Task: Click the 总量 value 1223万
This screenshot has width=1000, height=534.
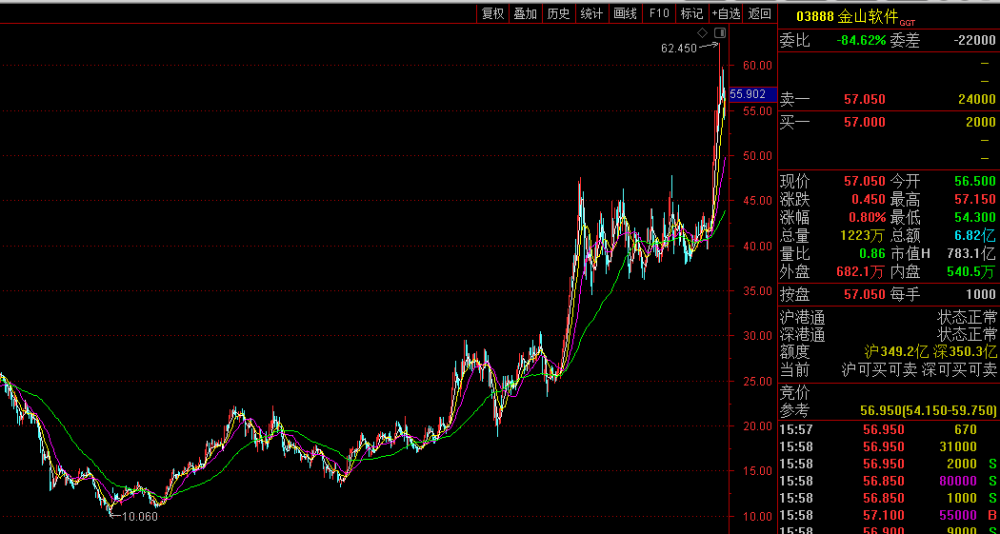Action: pos(862,235)
